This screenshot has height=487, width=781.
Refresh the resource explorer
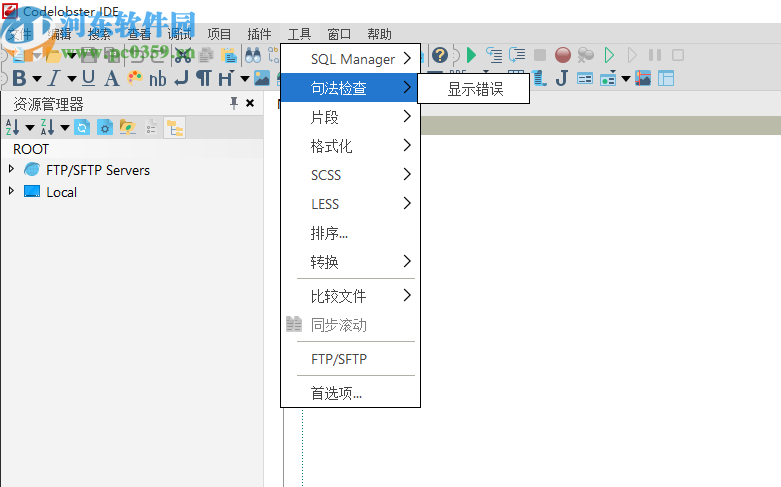tap(82, 127)
